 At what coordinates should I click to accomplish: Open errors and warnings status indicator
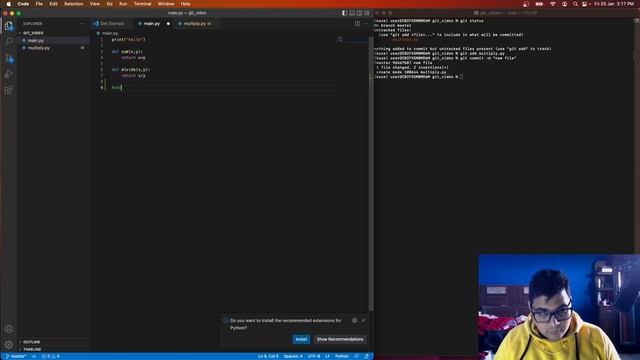(x=51, y=356)
